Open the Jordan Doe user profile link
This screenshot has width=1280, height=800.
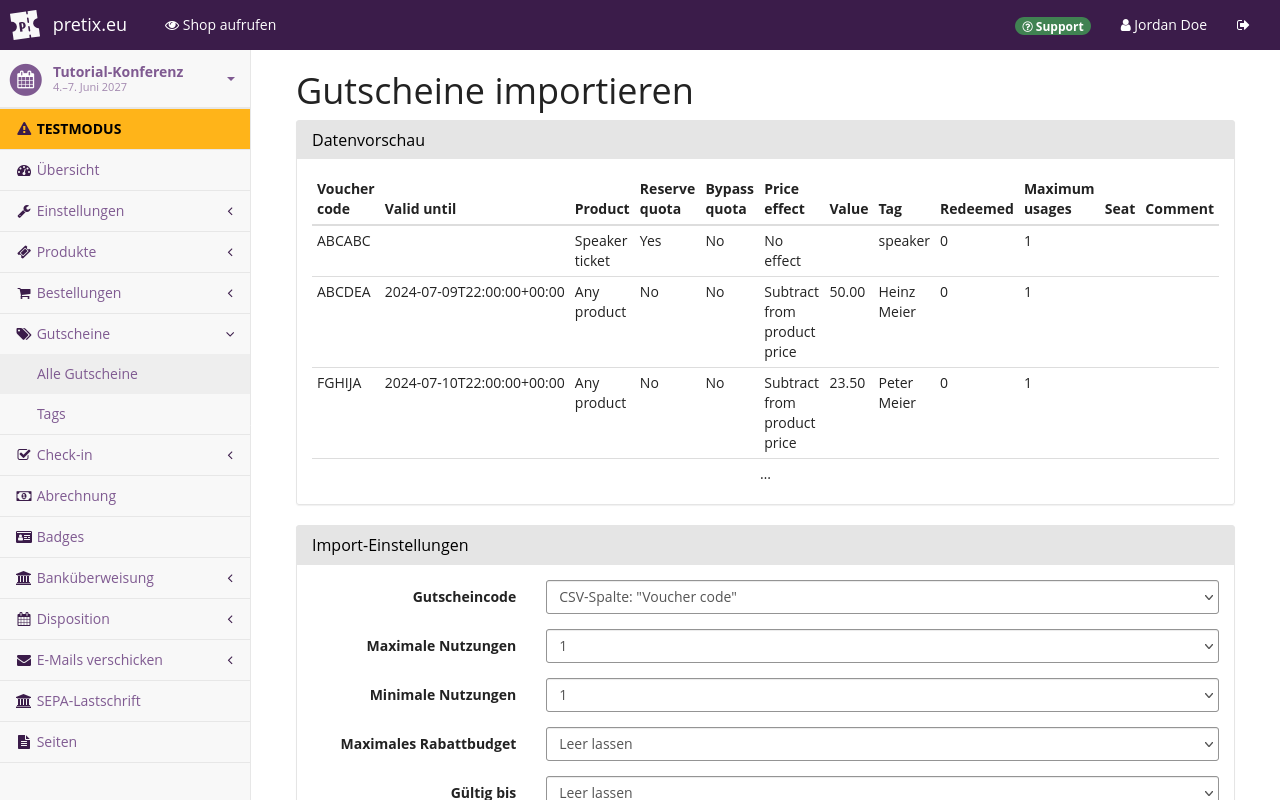tap(1164, 25)
